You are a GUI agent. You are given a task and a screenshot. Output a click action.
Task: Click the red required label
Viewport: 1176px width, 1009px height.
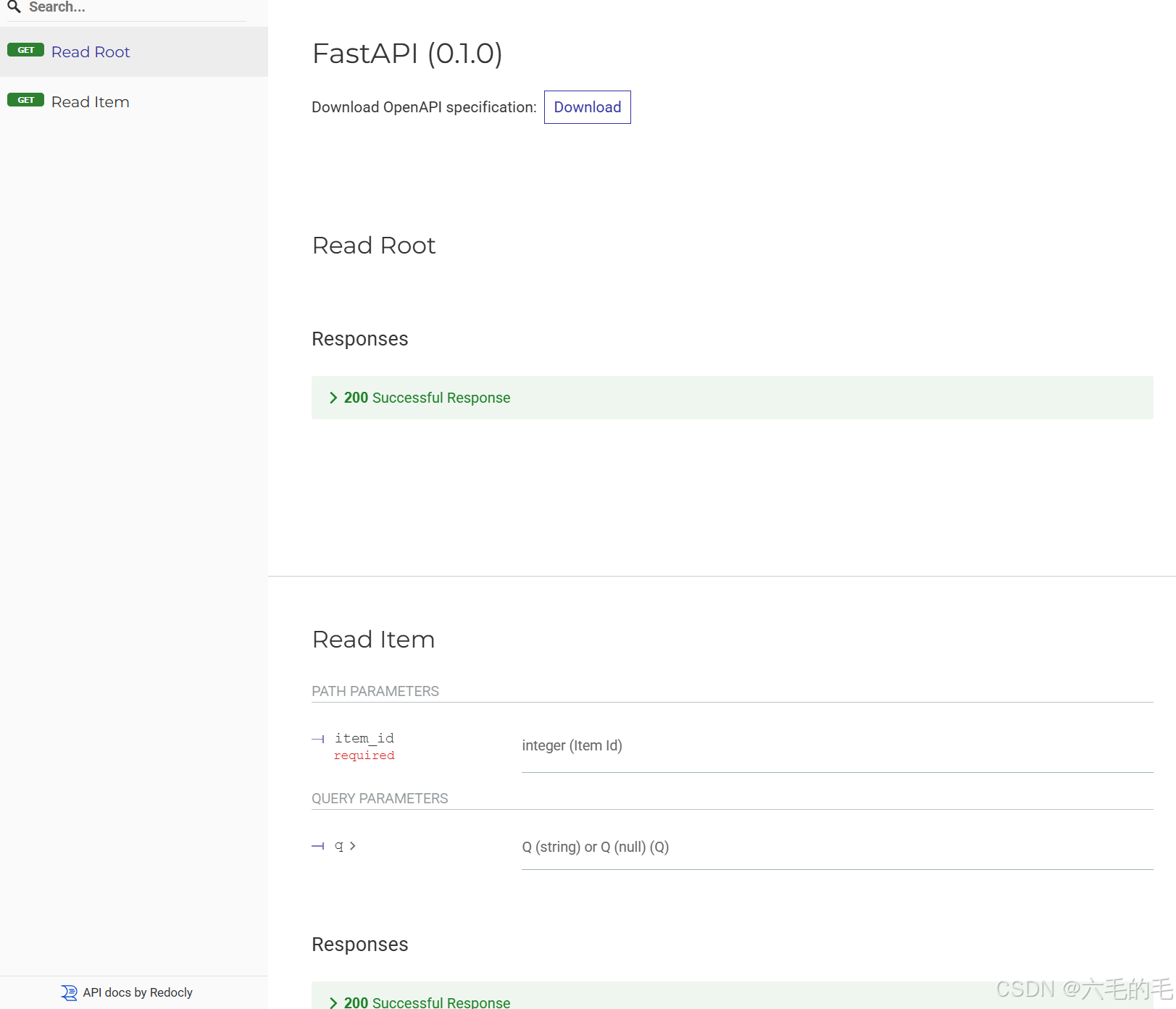point(364,755)
